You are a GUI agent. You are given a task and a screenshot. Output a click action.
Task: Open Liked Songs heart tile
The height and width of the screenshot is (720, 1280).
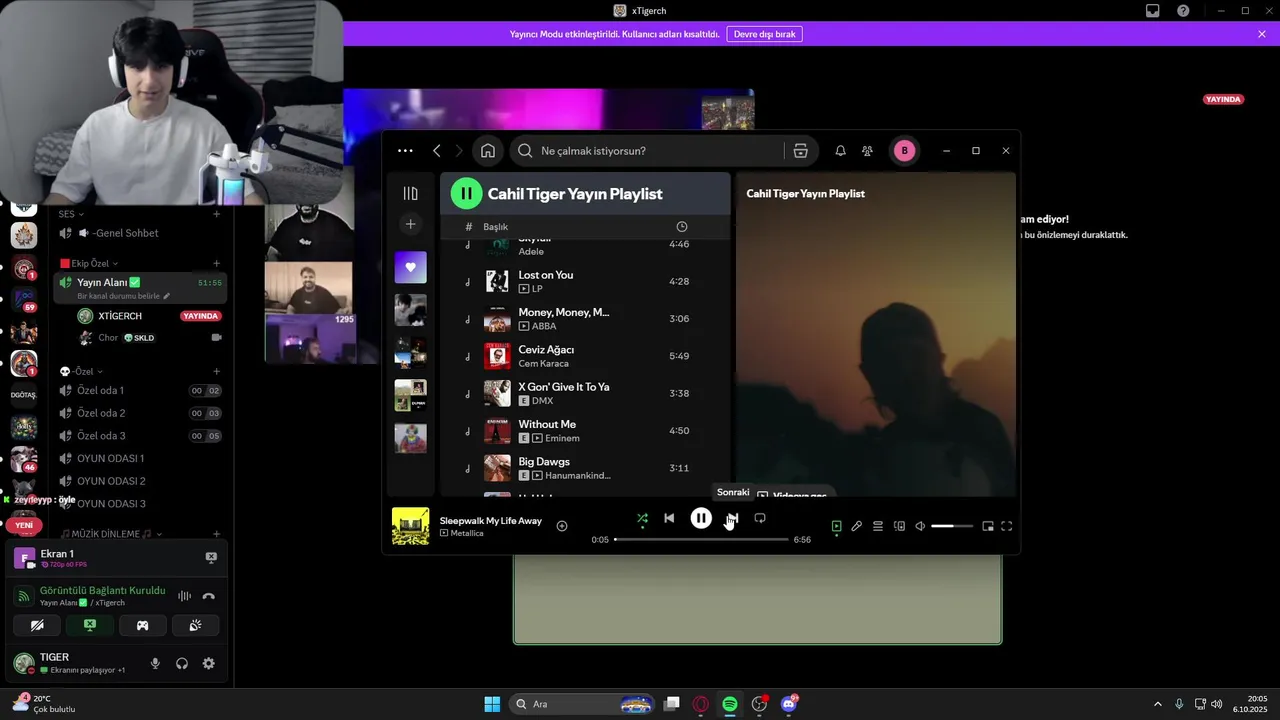coord(410,267)
